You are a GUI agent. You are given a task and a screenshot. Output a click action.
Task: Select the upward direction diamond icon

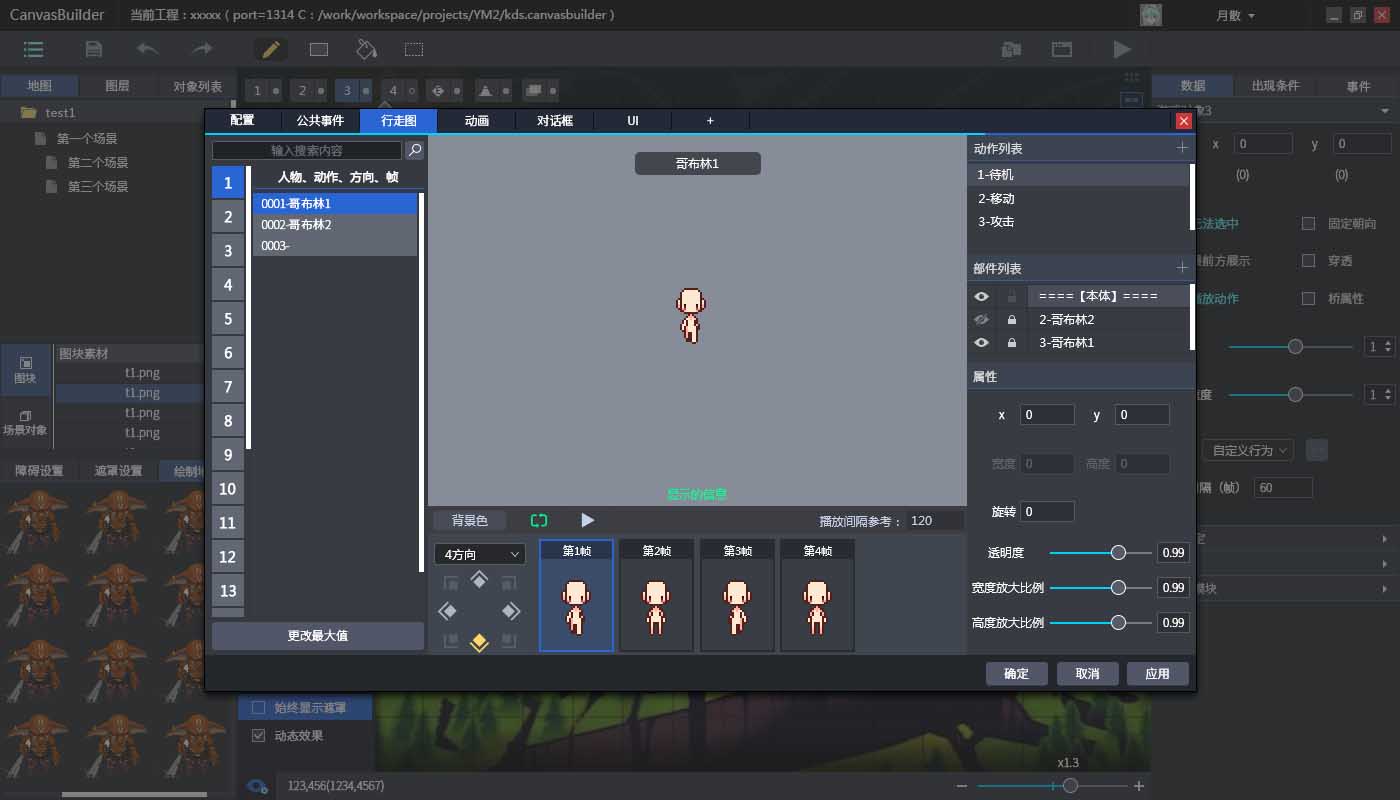(479, 580)
